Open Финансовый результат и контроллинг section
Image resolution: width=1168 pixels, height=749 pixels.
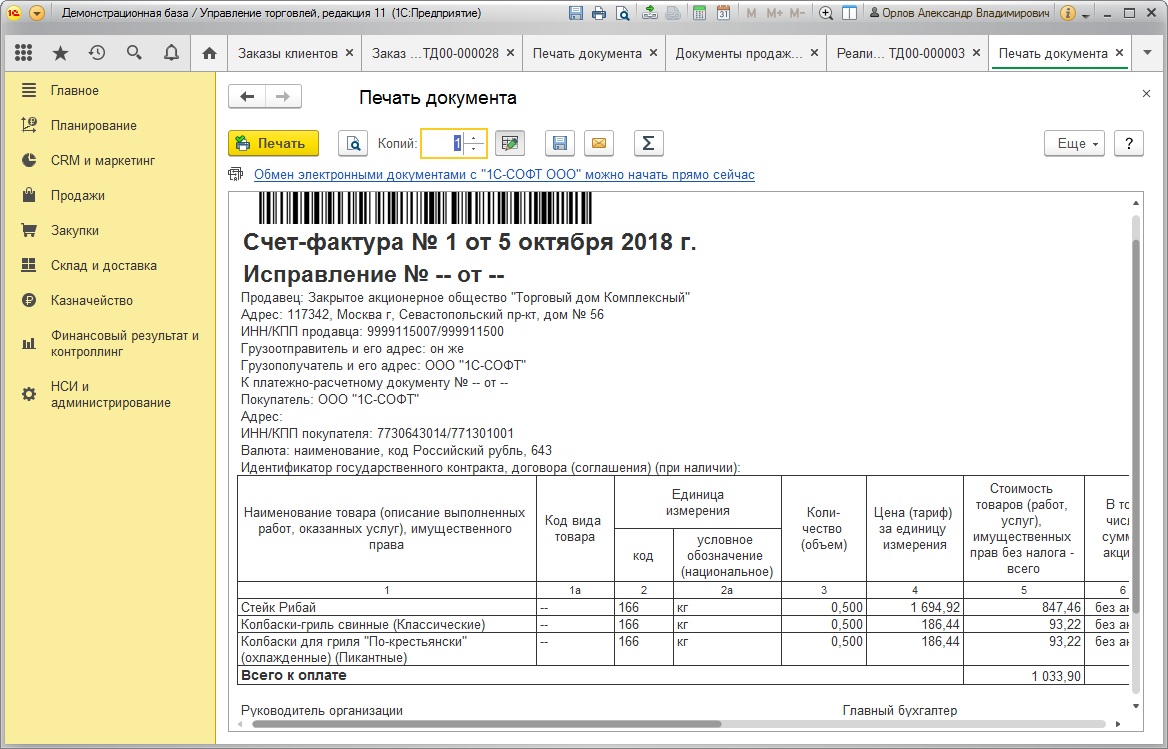coord(110,343)
